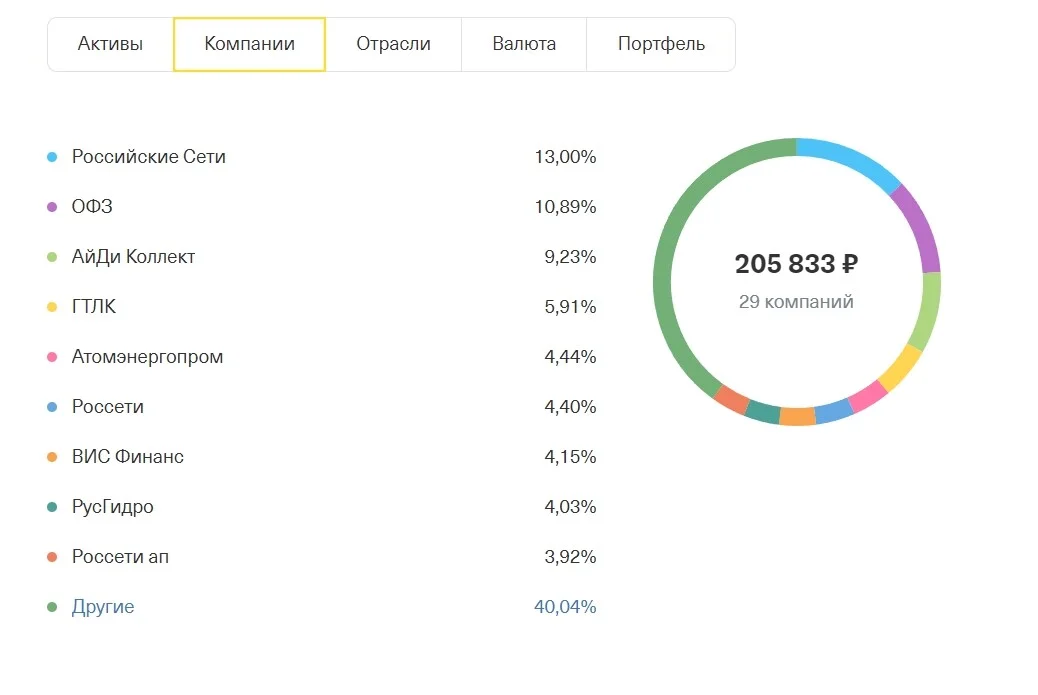Click the light blue donut chart segment
The height and width of the screenshot is (695, 1038).
click(x=851, y=159)
